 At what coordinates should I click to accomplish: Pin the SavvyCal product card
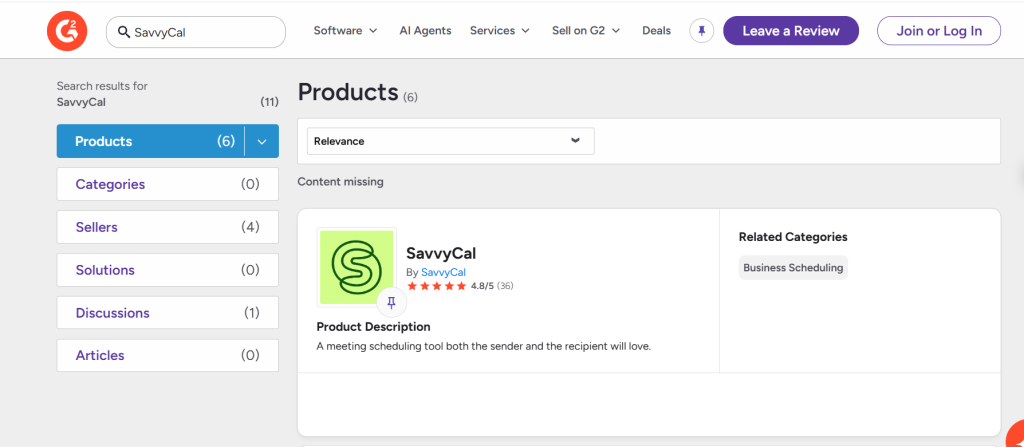(391, 302)
